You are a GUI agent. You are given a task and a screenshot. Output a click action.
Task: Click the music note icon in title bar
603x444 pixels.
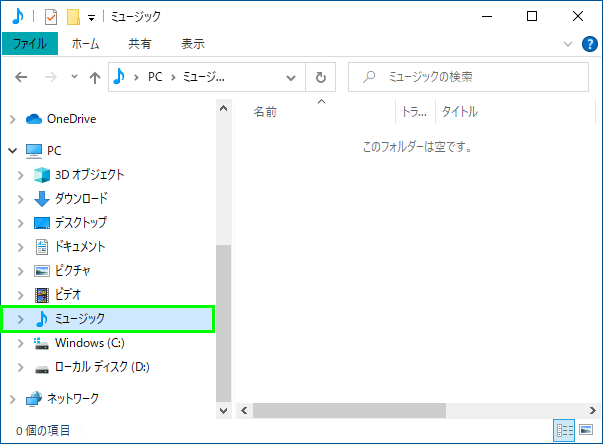click(17, 17)
